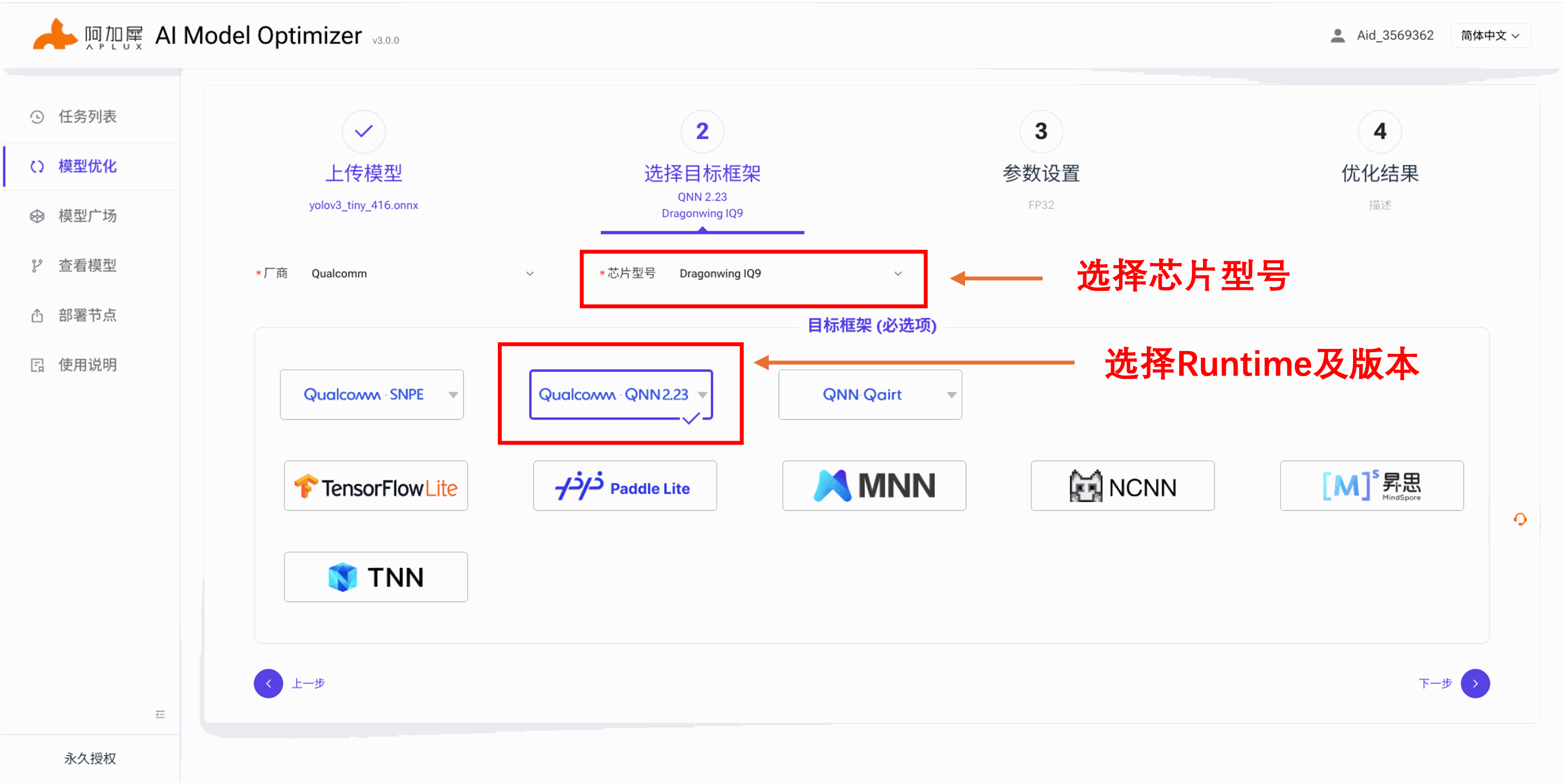Click the user avatar icon

pyautogui.click(x=1337, y=36)
